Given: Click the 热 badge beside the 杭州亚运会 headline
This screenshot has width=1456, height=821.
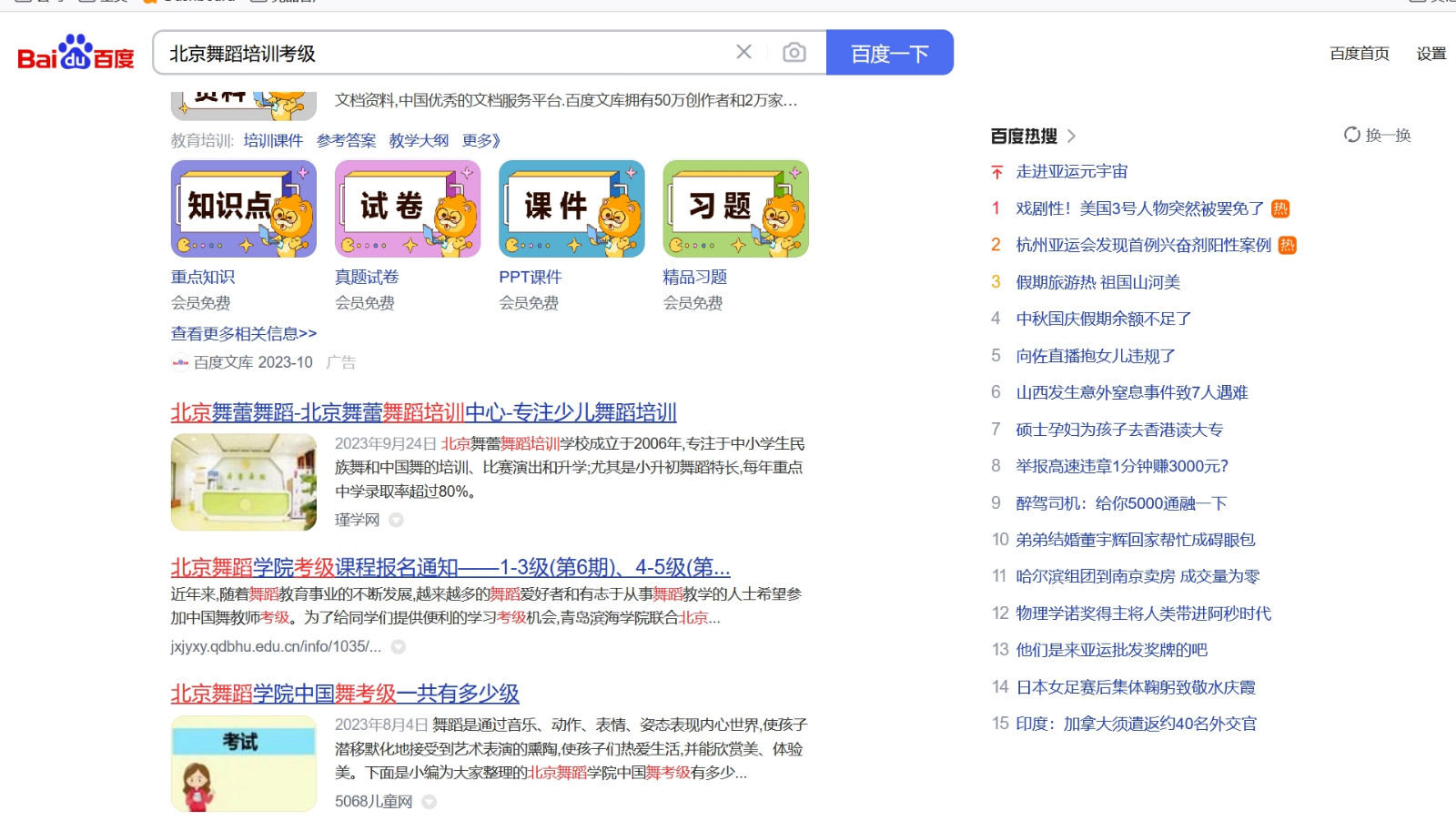Looking at the screenshot, I should (x=1287, y=245).
